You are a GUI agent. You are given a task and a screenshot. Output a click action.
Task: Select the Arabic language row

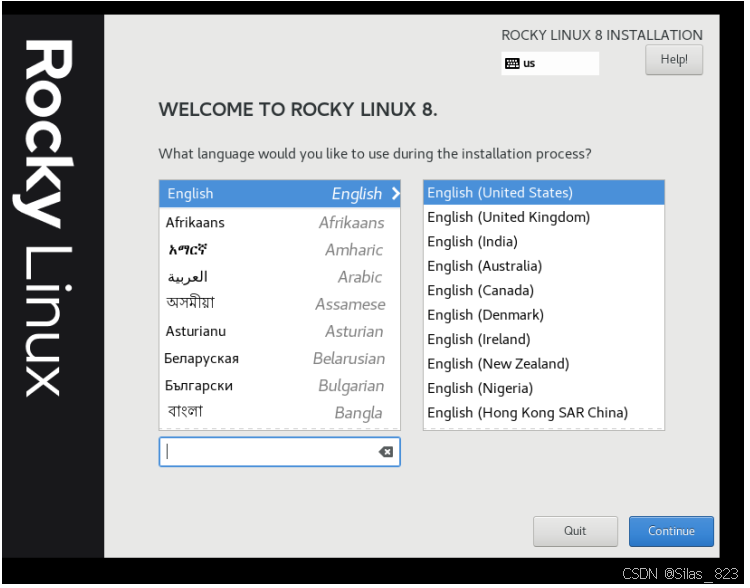click(281, 278)
